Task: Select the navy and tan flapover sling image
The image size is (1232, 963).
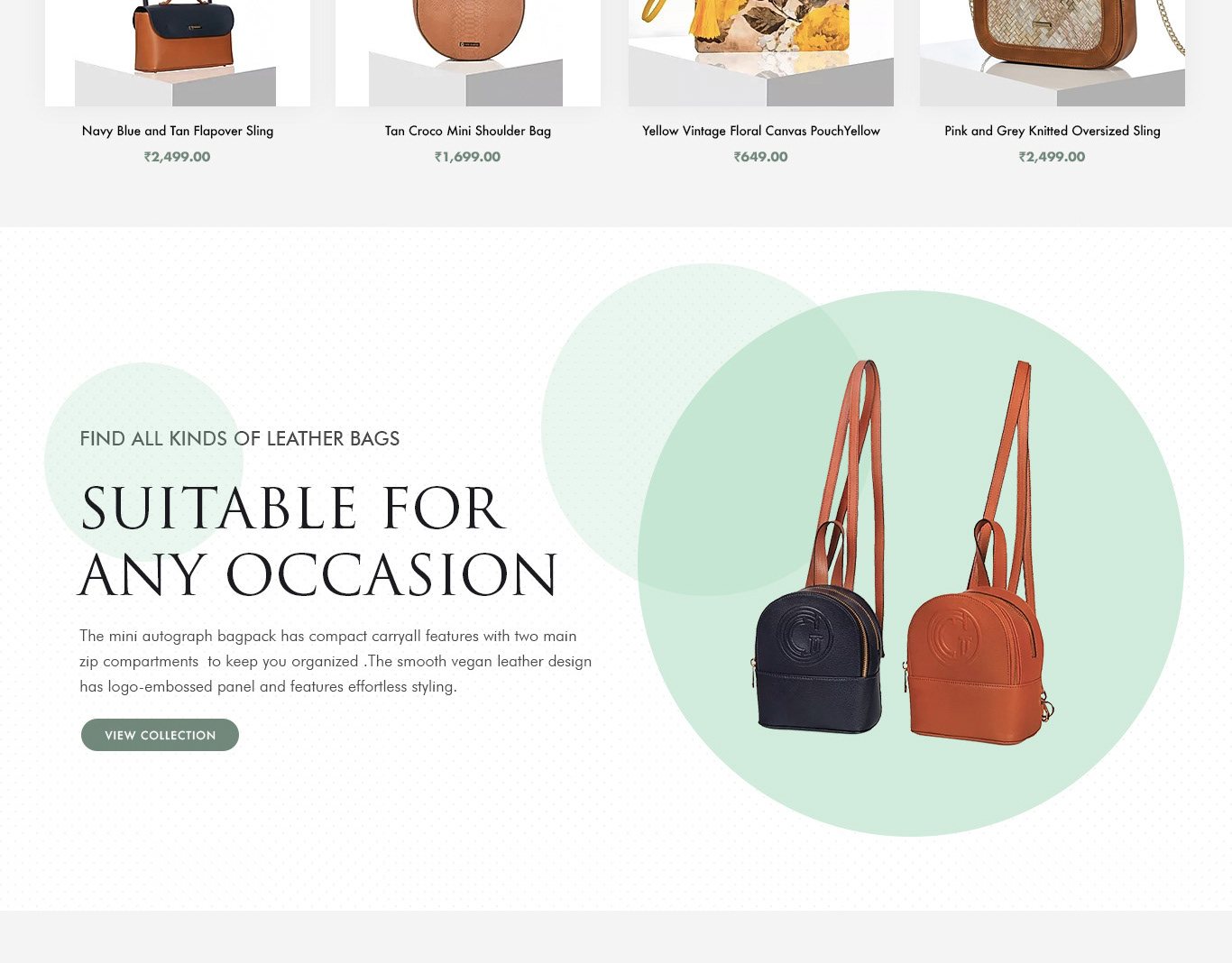Action: (178, 53)
